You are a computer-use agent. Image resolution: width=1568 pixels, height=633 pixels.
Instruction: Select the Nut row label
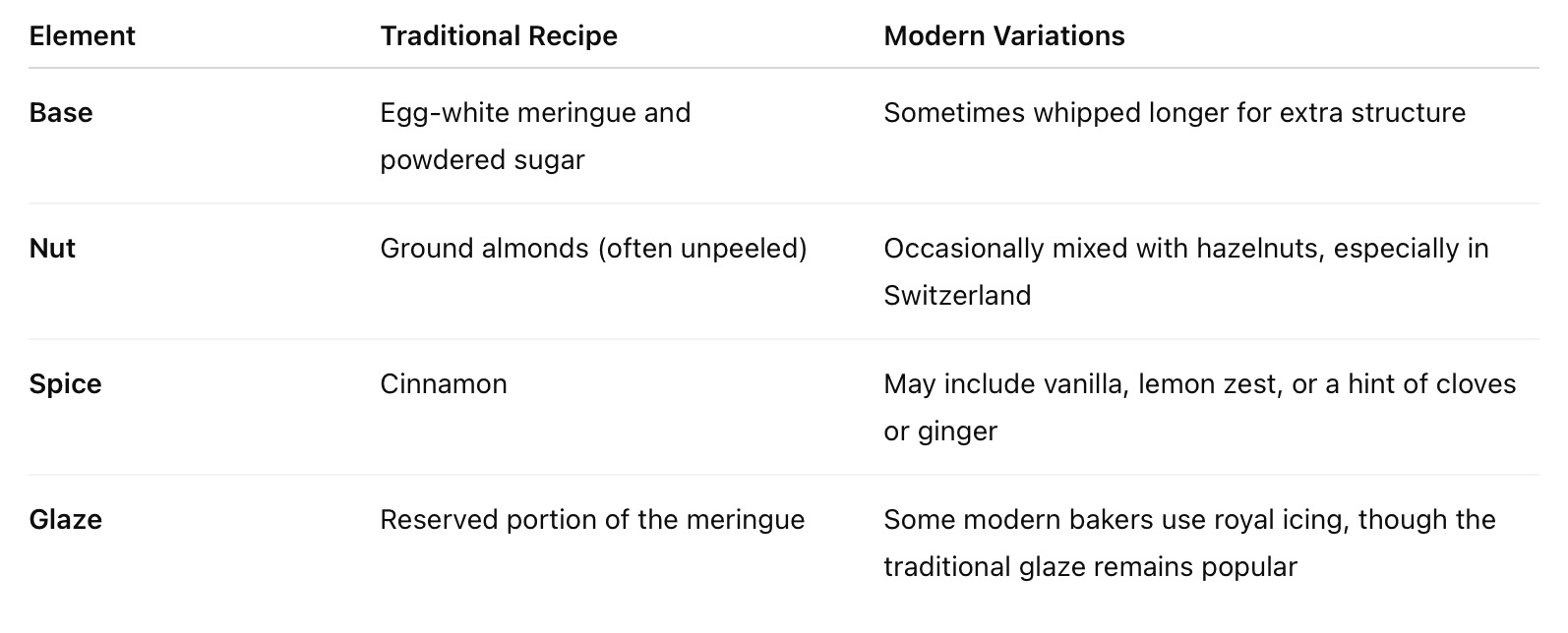[x=52, y=249]
